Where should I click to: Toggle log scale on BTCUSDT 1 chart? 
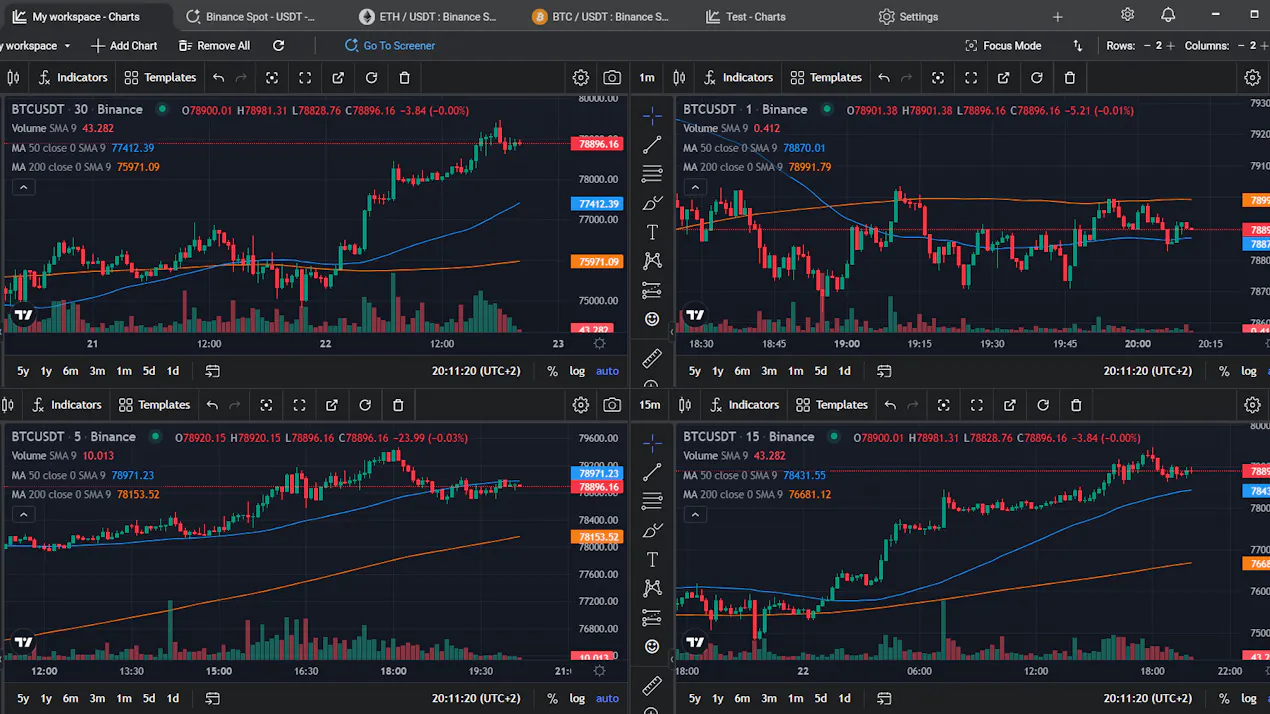1249,371
